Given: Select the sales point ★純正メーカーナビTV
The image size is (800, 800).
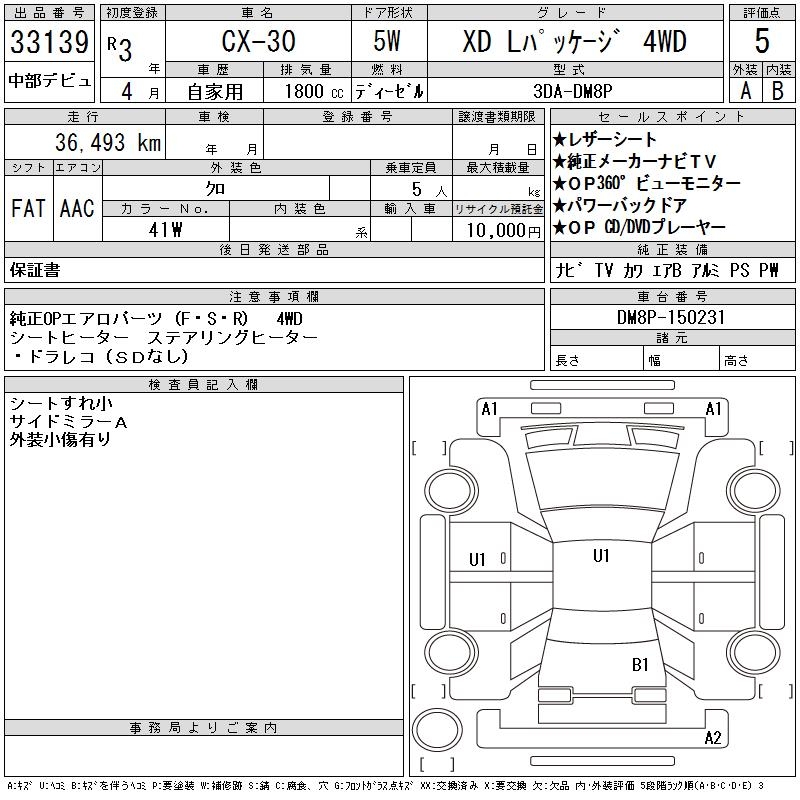Looking at the screenshot, I should pyautogui.click(x=635, y=162).
